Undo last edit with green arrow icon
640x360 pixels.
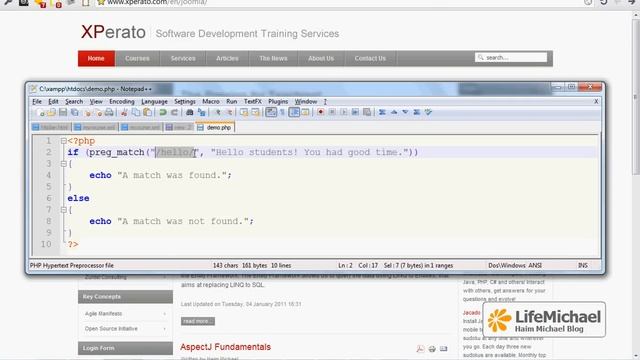[x=162, y=112]
